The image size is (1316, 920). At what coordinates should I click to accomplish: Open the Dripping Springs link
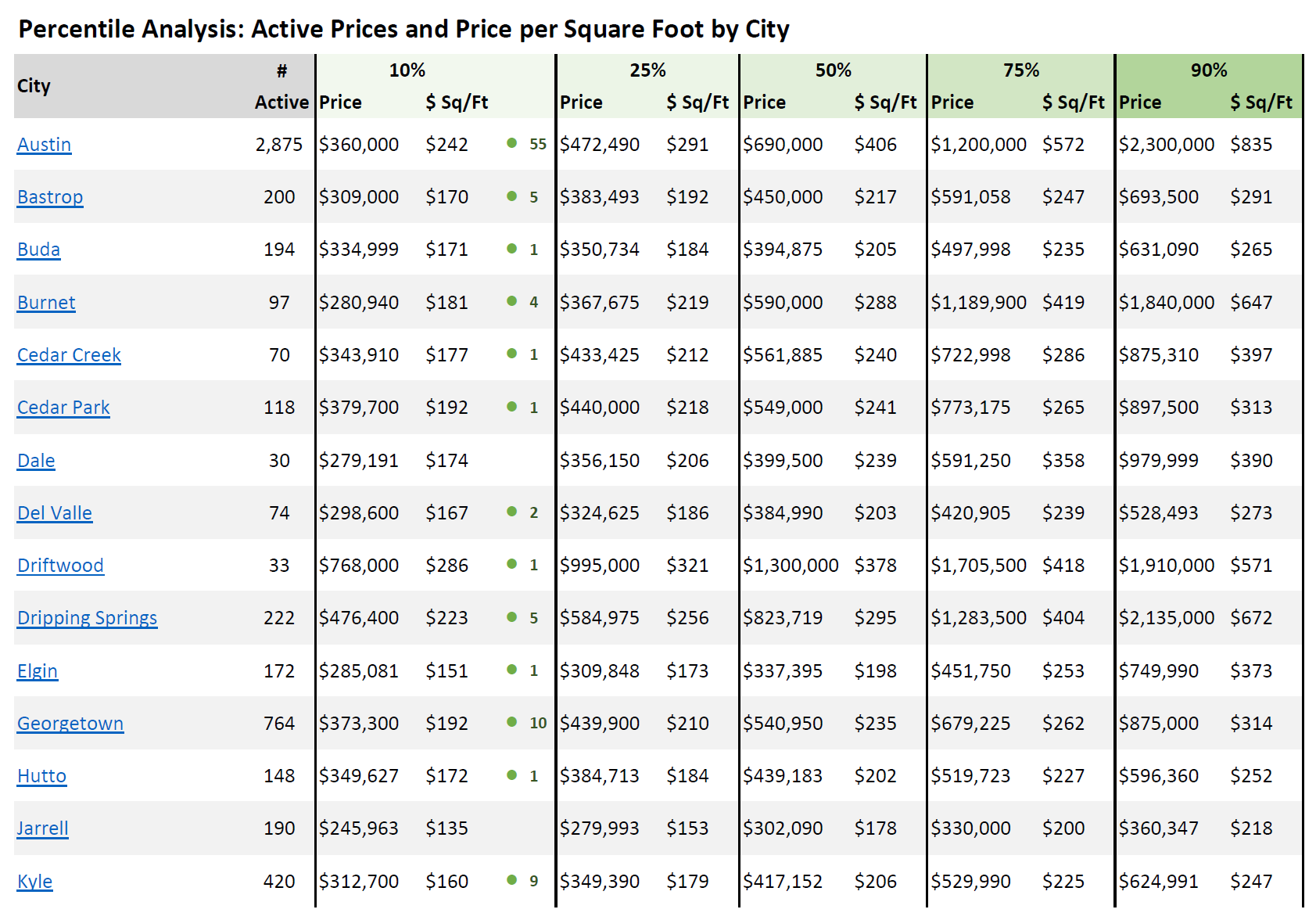coord(87,618)
